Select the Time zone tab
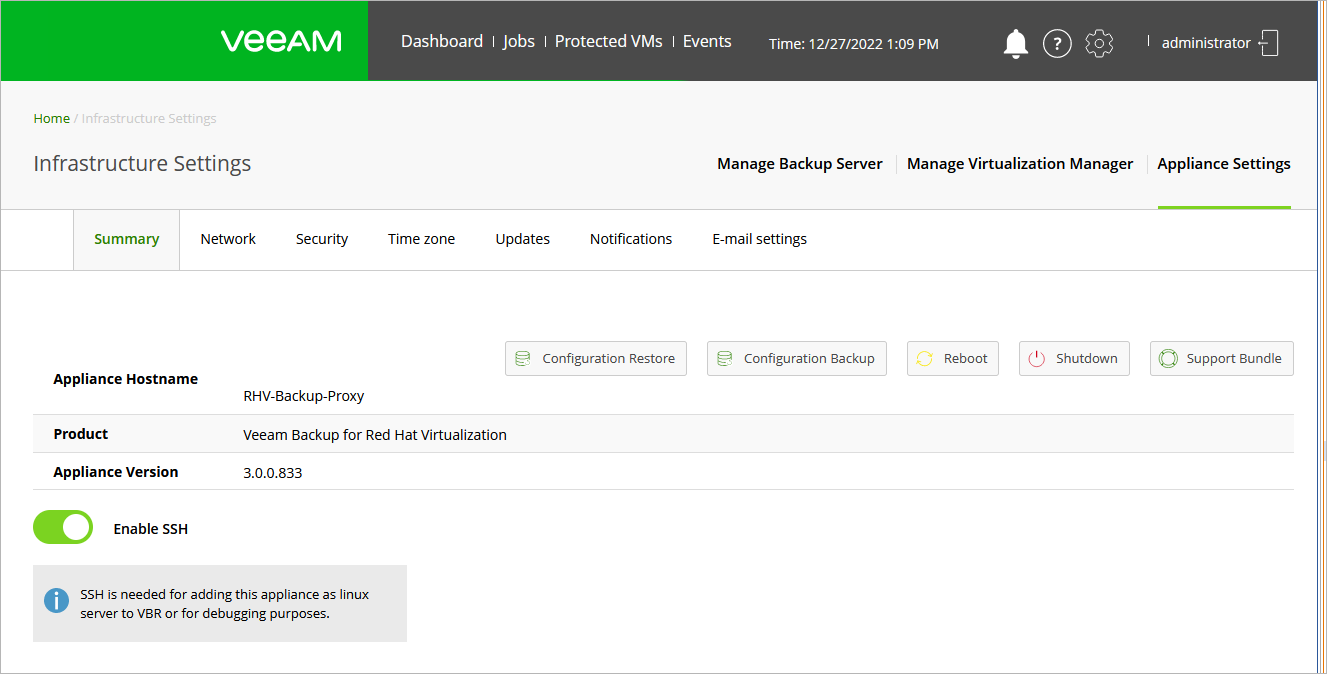 [421, 239]
